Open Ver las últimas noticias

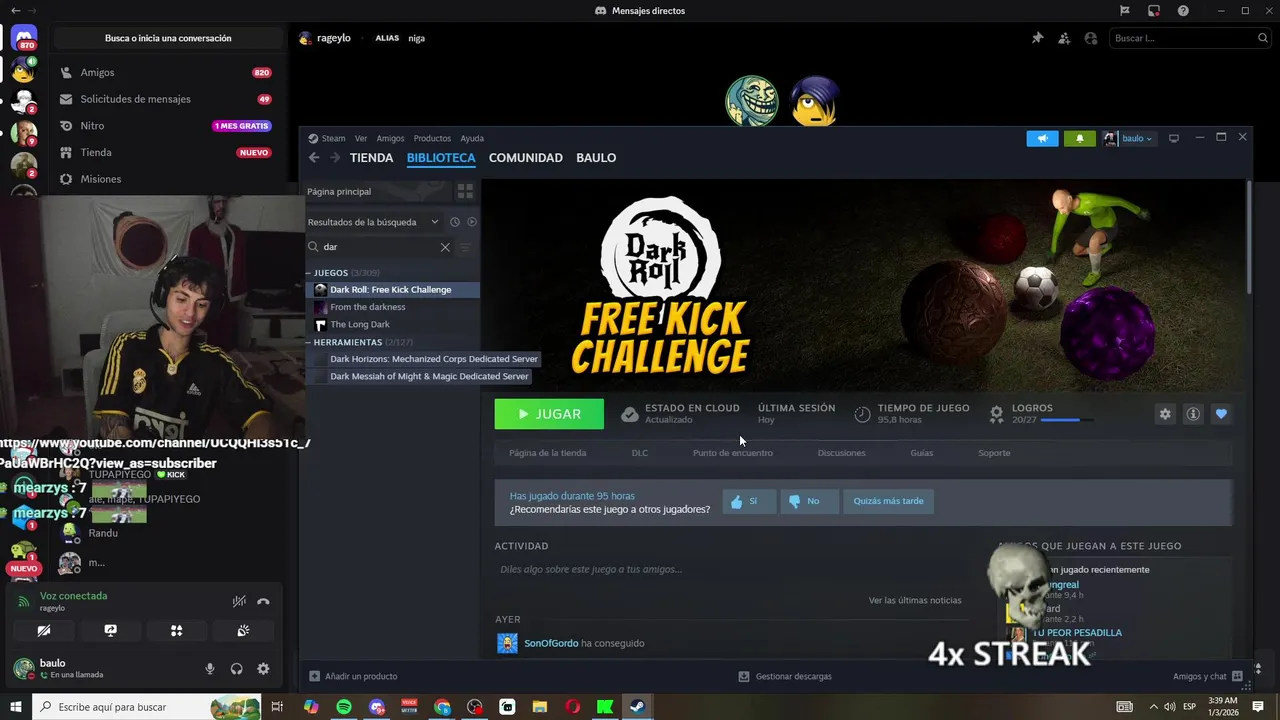[915, 600]
